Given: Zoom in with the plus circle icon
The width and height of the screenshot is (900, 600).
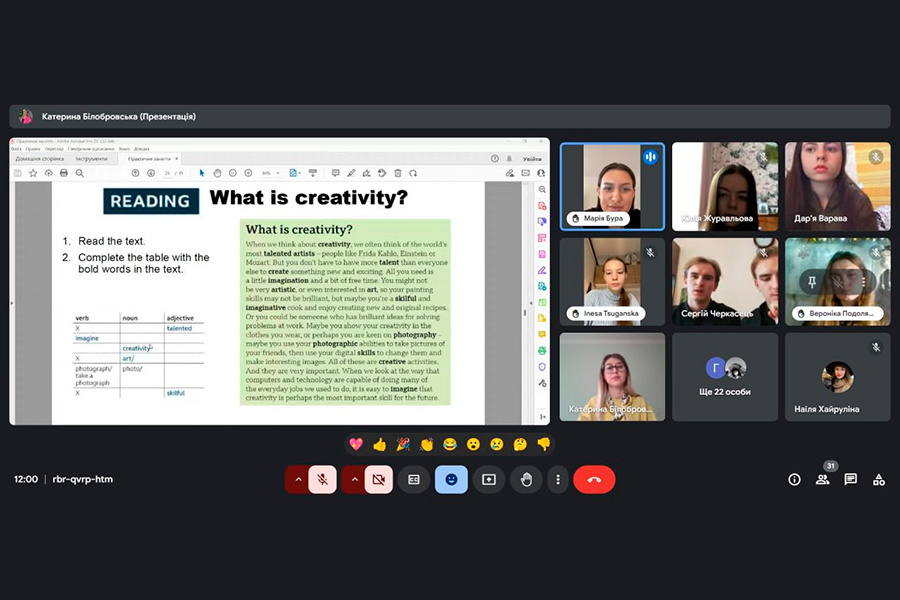Looking at the screenshot, I should click(x=248, y=173).
